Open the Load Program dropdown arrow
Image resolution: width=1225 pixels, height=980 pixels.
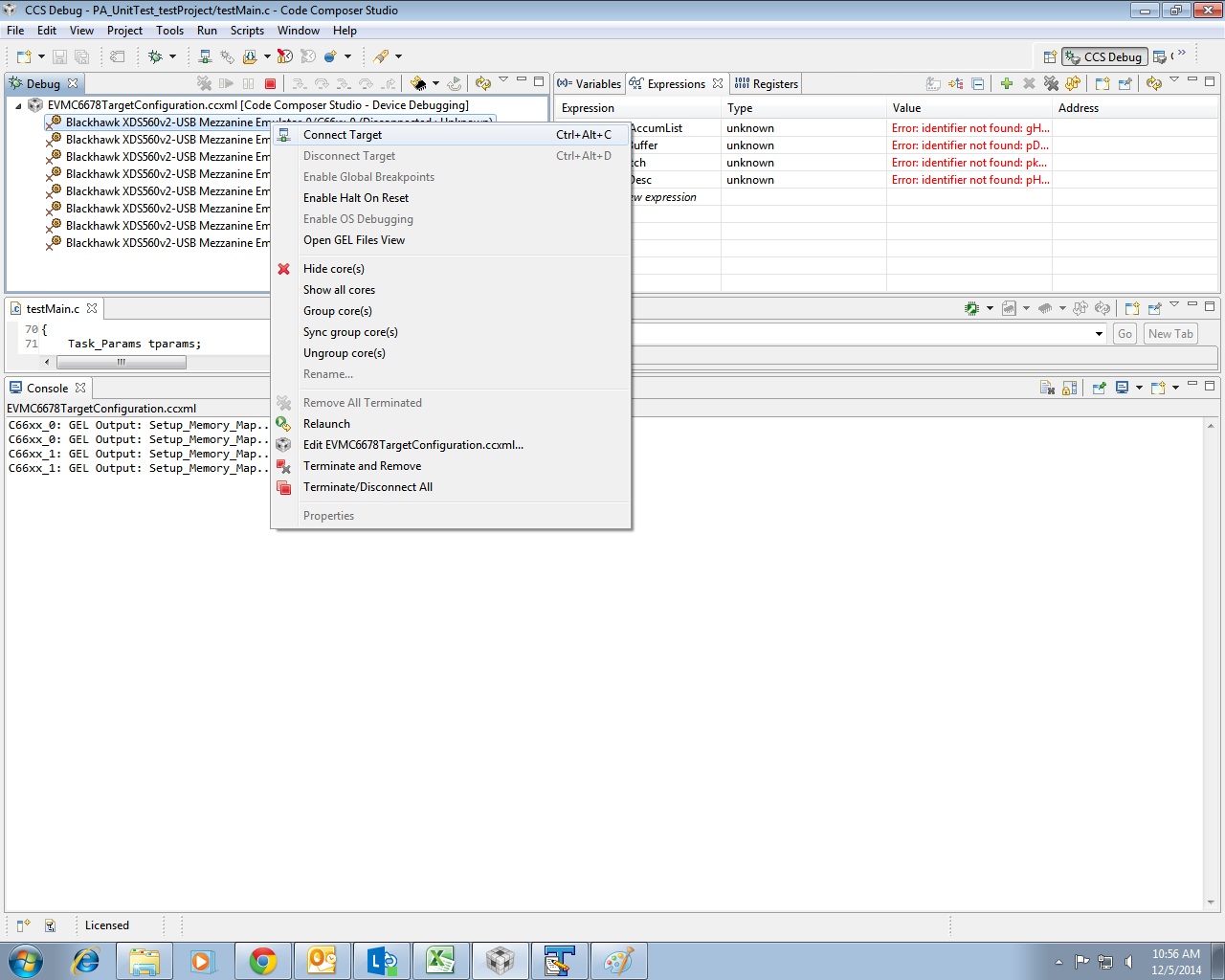(x=267, y=56)
